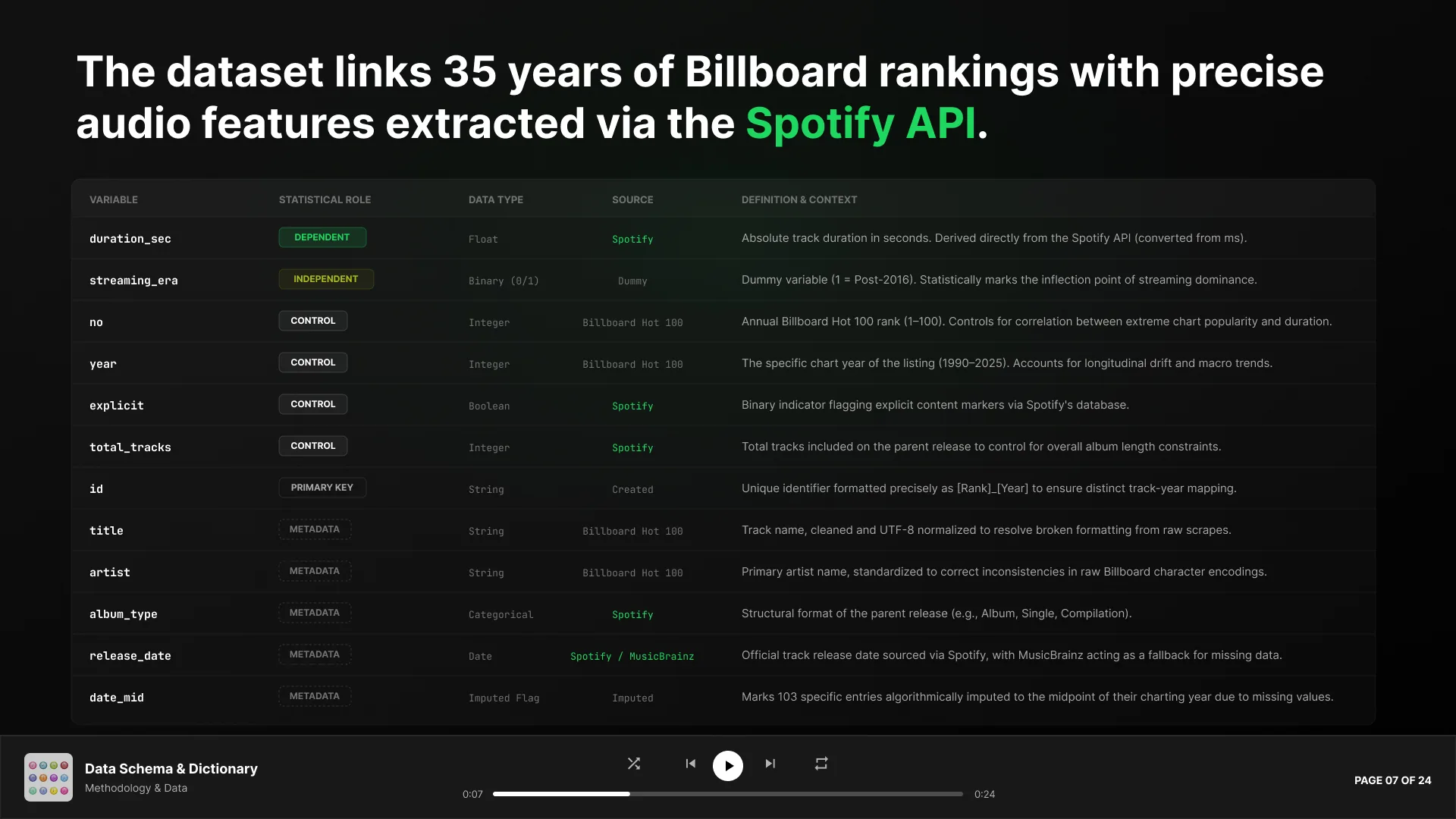Click the Spotify source in the duration_sec row
Screen dimensions: 1456x819
tap(632, 239)
